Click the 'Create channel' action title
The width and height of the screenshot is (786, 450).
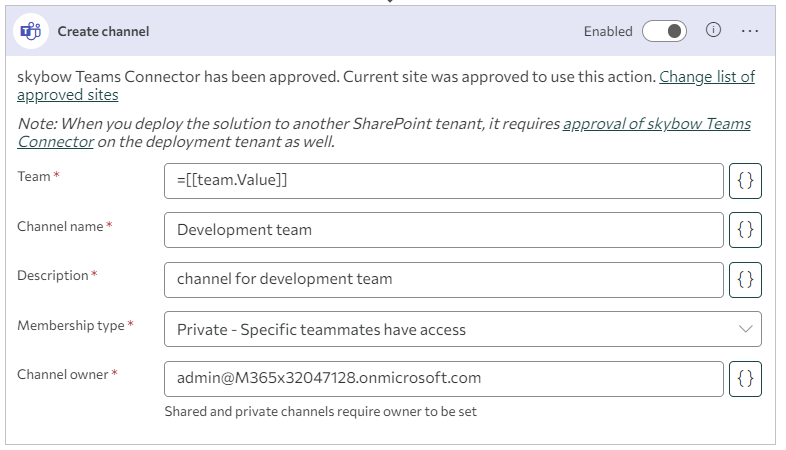[x=103, y=31]
